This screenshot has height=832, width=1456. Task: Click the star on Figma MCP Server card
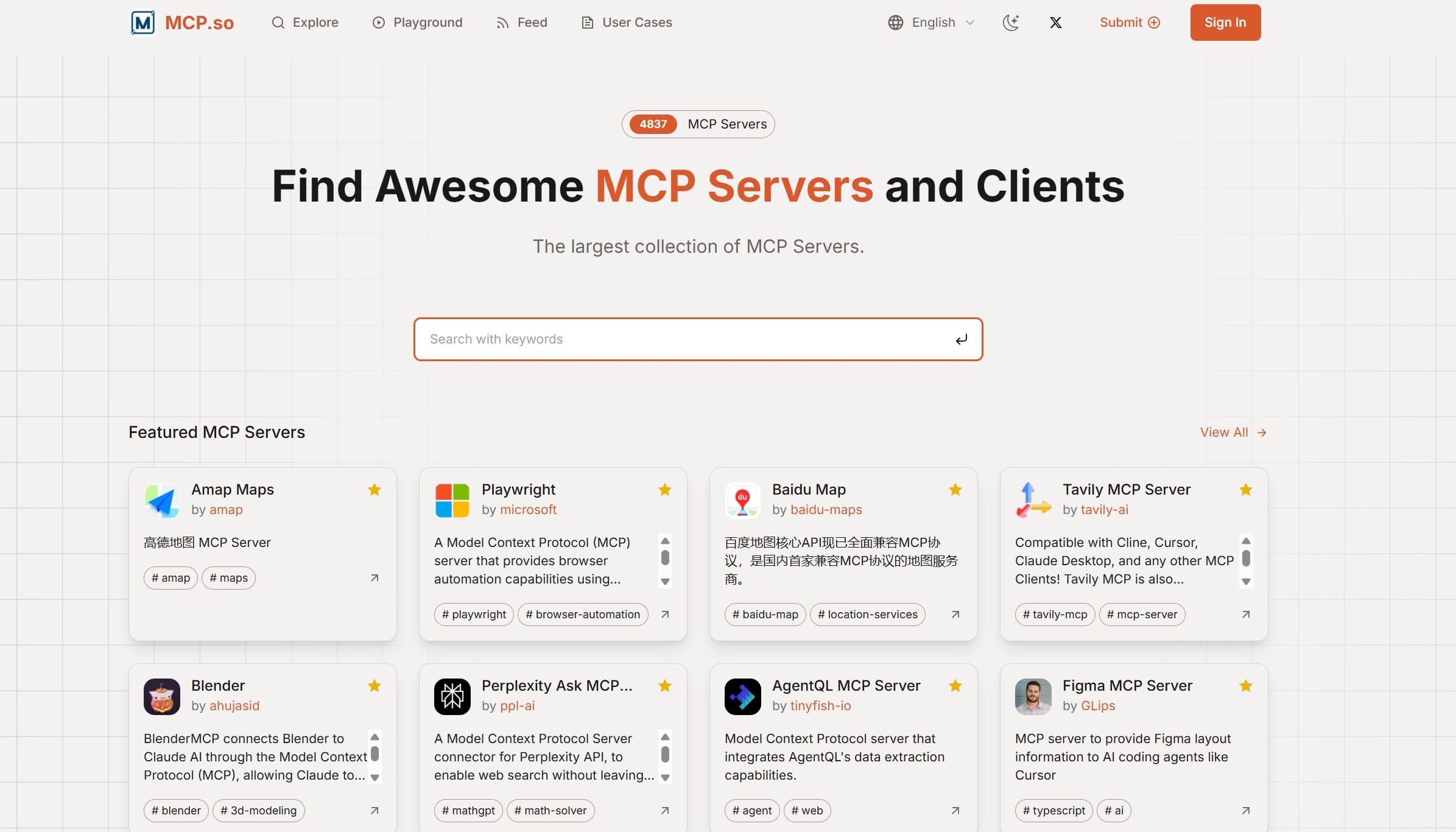(x=1246, y=686)
